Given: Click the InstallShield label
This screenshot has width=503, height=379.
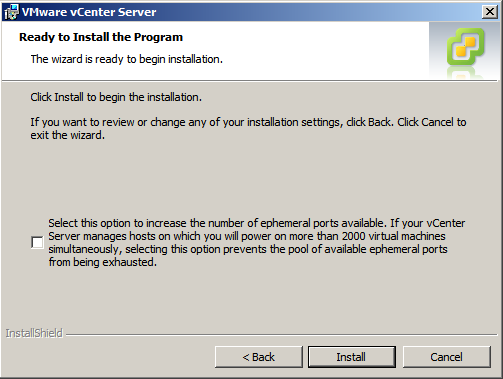Looking at the screenshot, I should pos(34,333).
